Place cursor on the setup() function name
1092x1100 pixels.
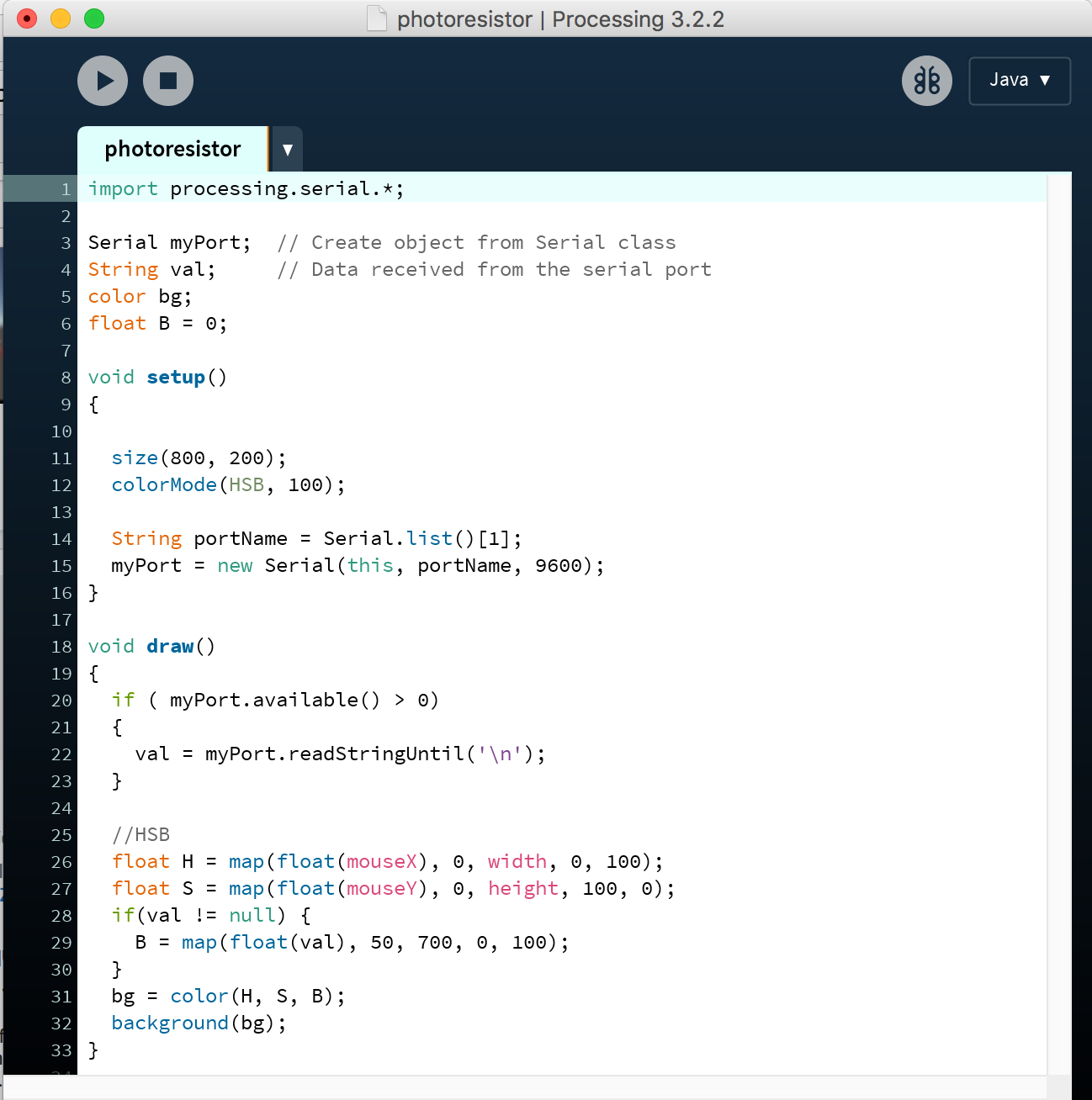tap(176, 377)
